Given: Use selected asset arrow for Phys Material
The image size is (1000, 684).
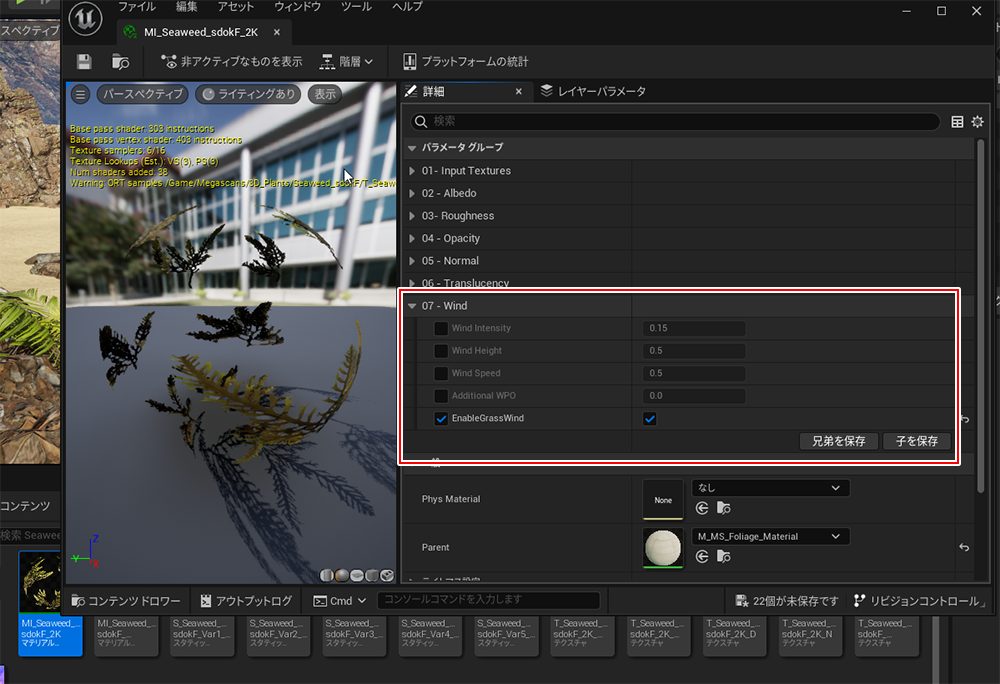Looking at the screenshot, I should click(702, 508).
